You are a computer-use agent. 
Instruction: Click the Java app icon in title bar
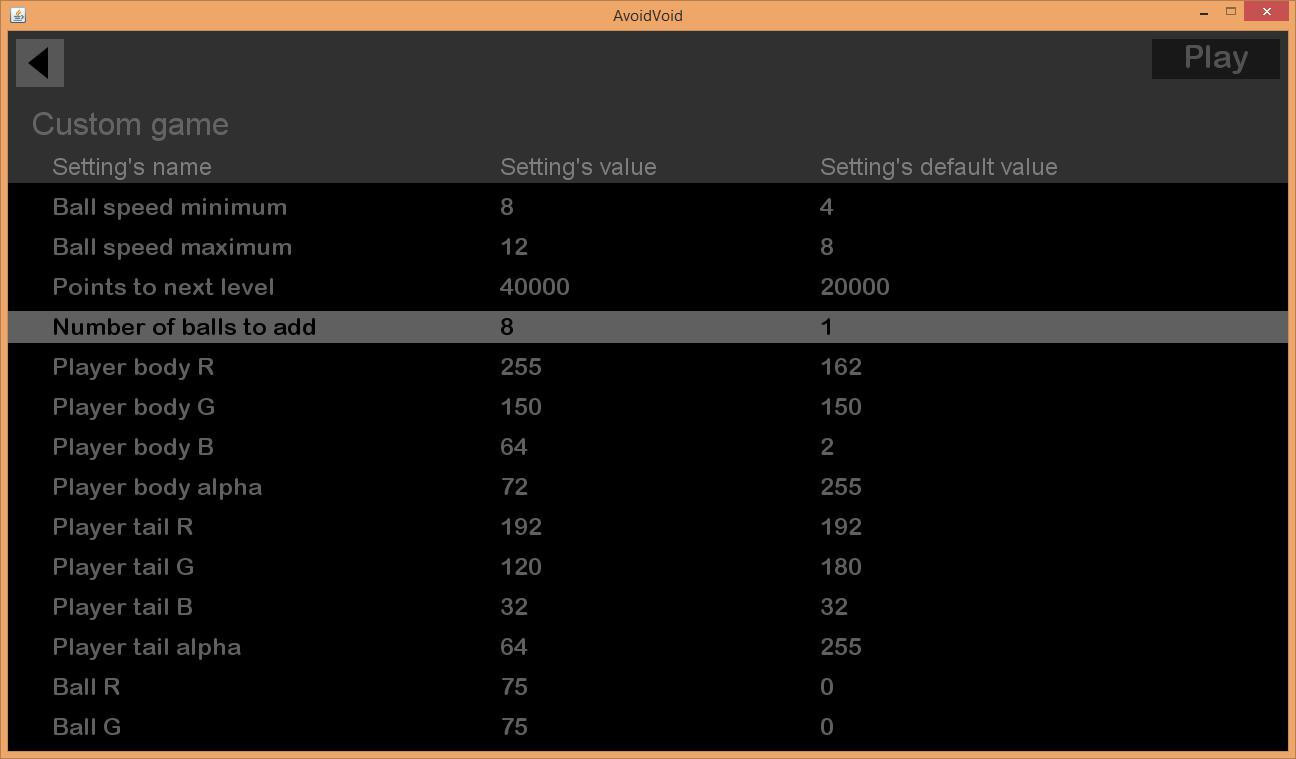pos(17,15)
